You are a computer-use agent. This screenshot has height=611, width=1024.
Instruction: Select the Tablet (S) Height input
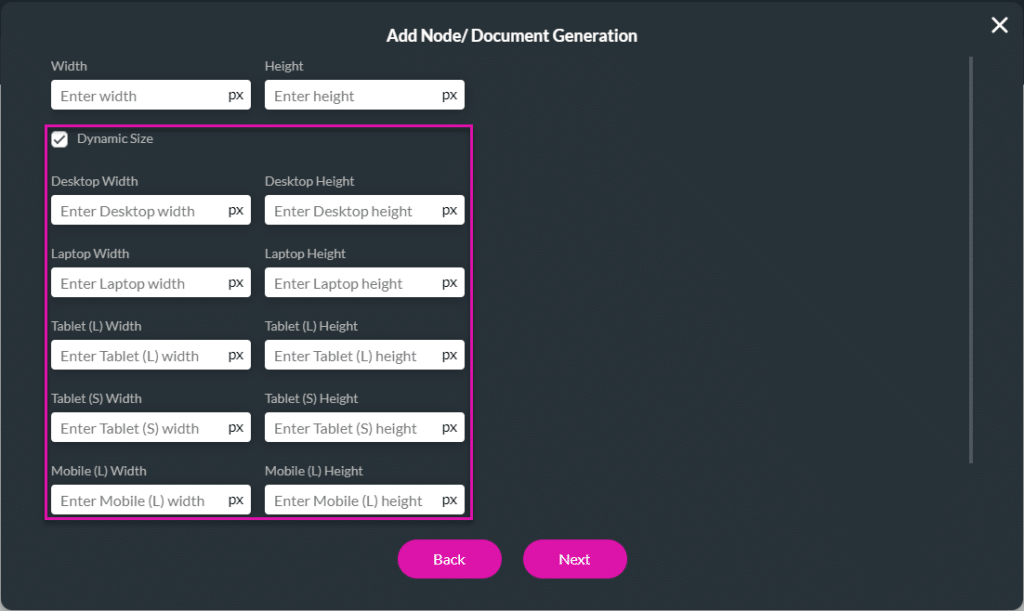click(x=352, y=428)
